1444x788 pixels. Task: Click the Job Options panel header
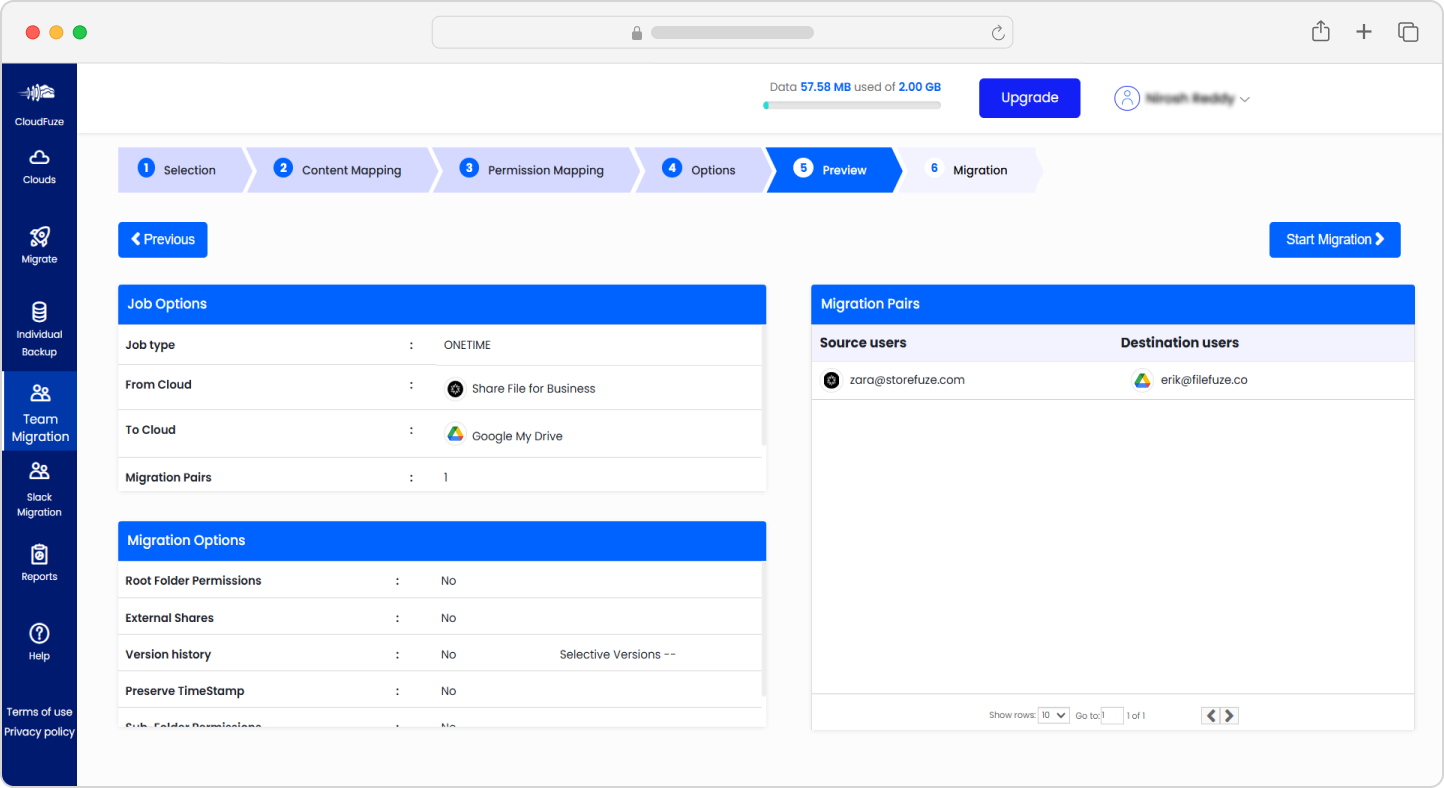coord(442,304)
